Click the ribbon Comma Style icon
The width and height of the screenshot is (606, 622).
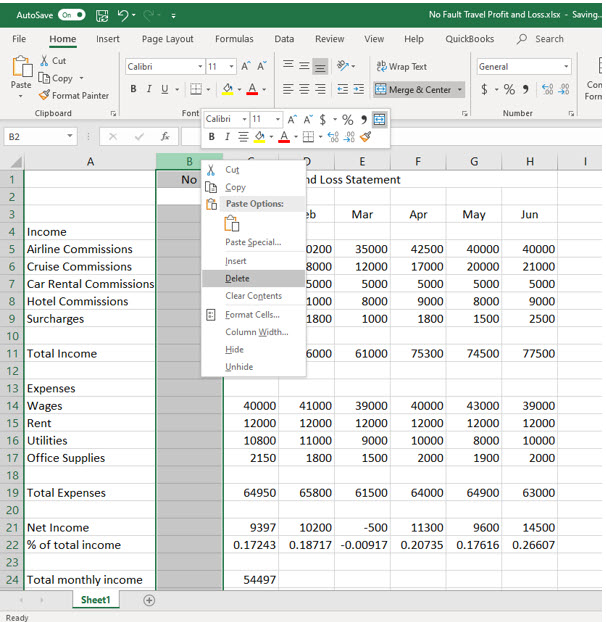click(525, 89)
